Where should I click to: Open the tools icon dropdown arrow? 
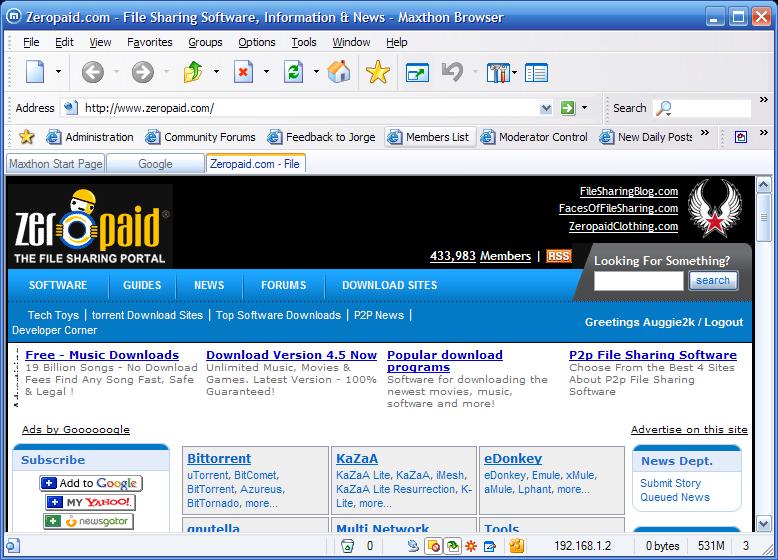(515, 73)
